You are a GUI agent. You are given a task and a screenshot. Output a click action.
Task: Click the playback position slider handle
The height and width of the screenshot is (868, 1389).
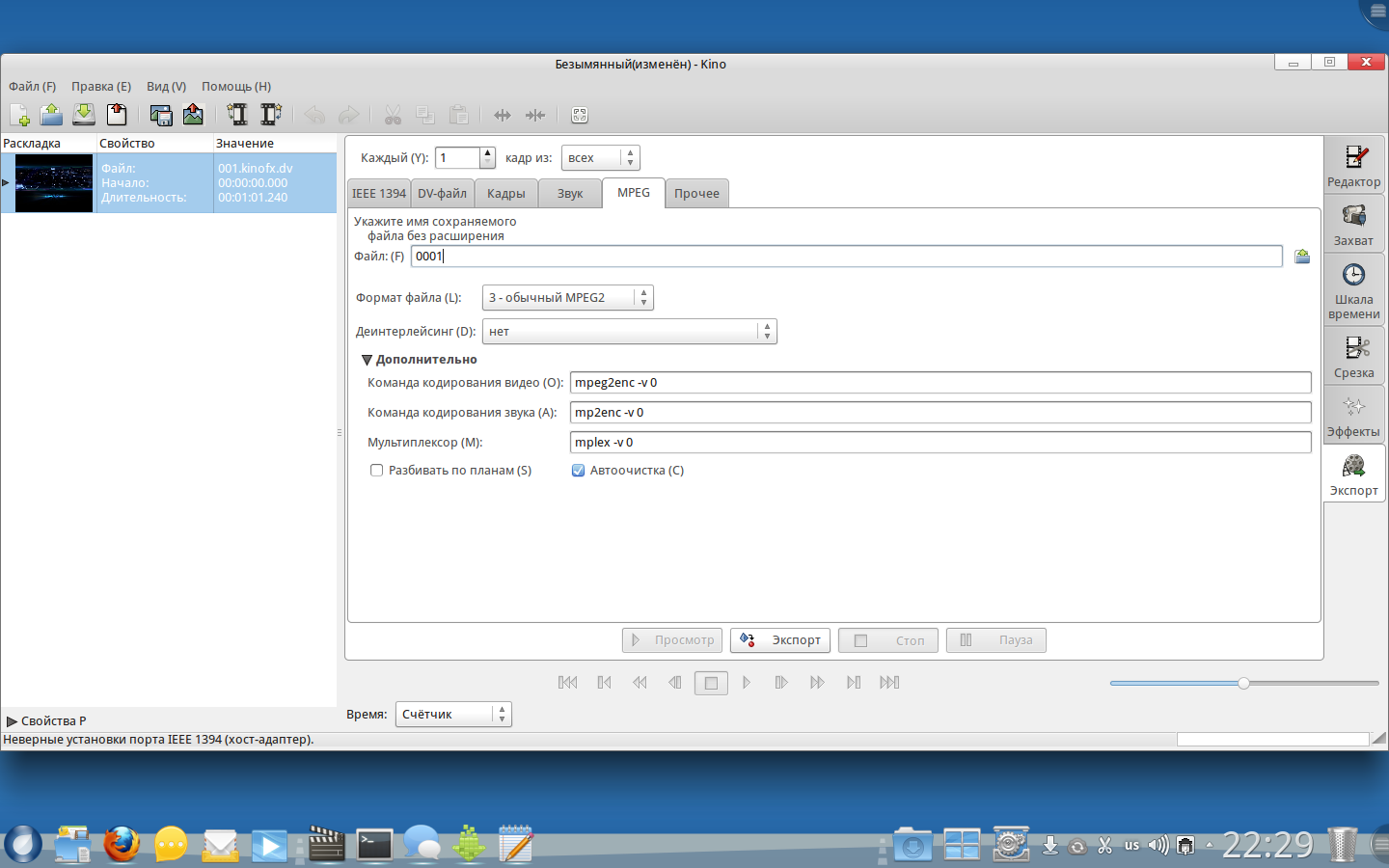(1243, 683)
